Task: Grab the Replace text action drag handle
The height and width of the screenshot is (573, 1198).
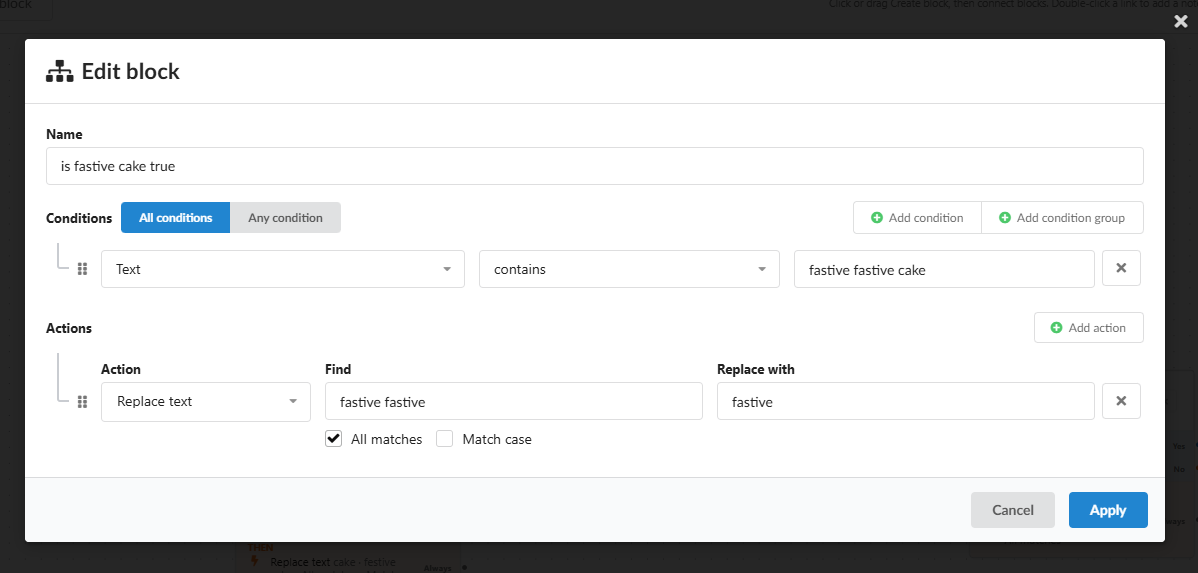Action: tap(83, 401)
